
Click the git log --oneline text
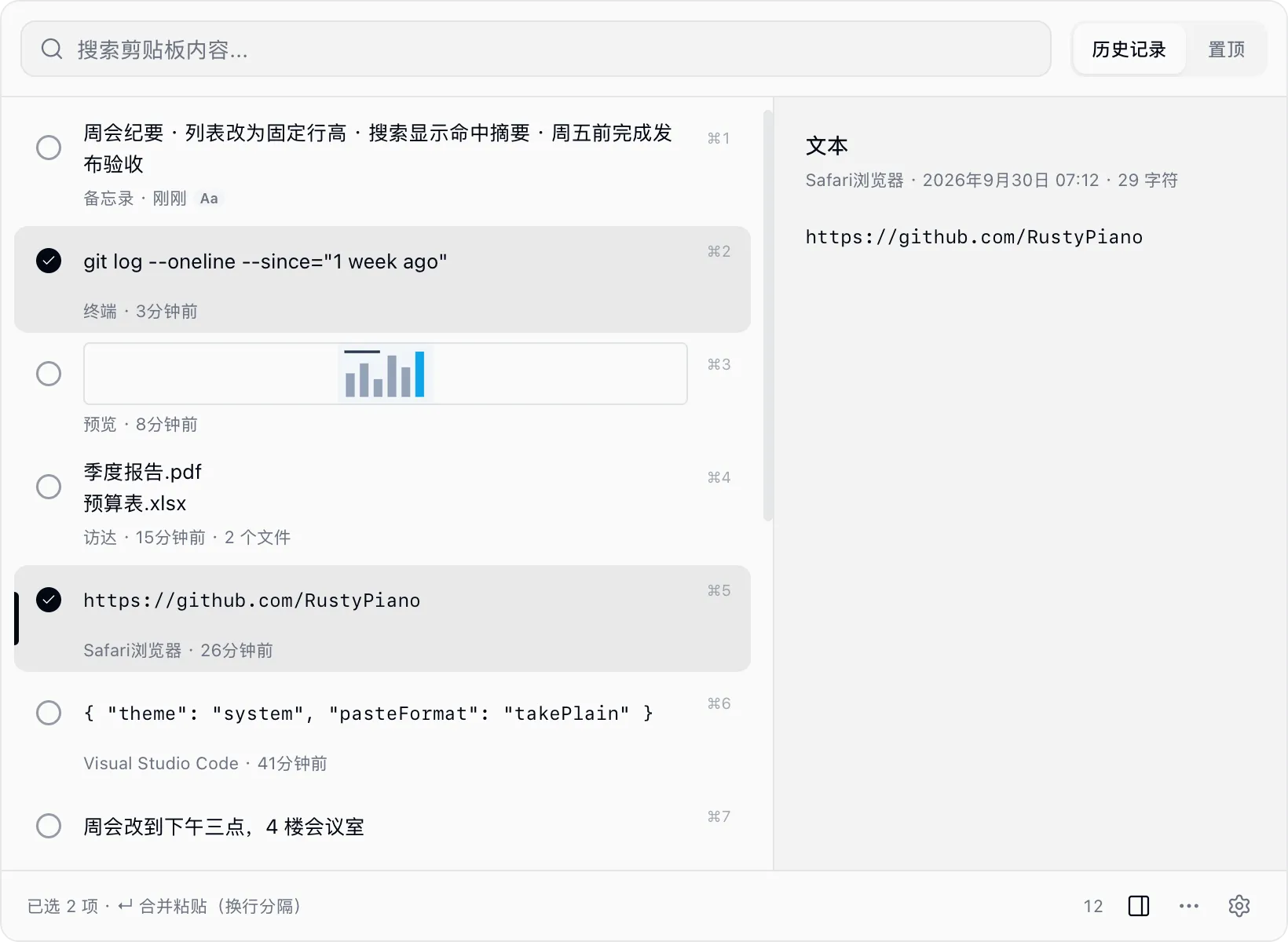click(265, 261)
